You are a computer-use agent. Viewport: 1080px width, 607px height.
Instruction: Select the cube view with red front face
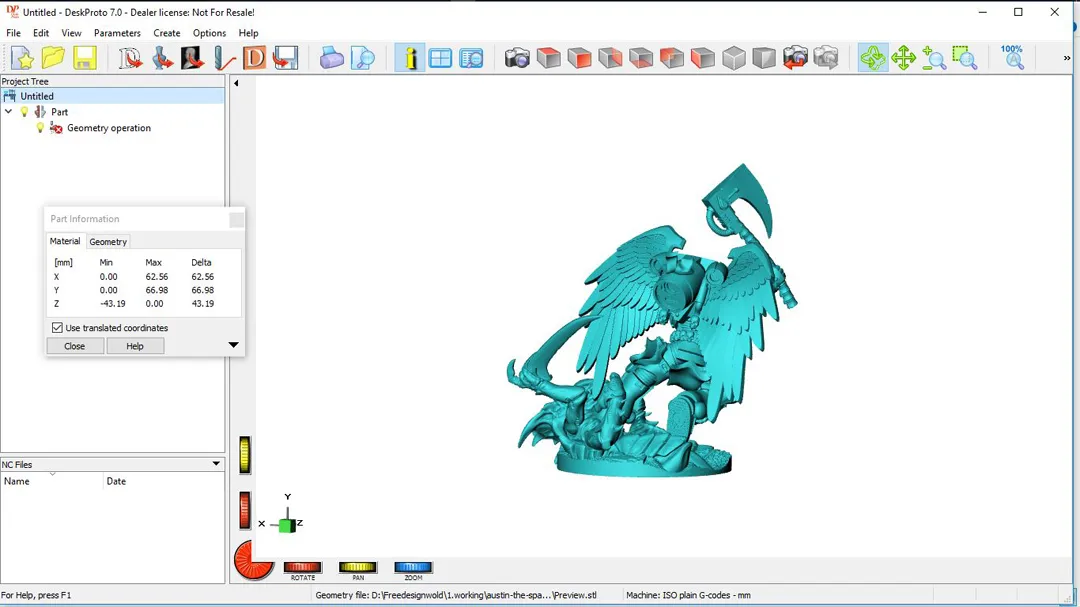(x=579, y=58)
